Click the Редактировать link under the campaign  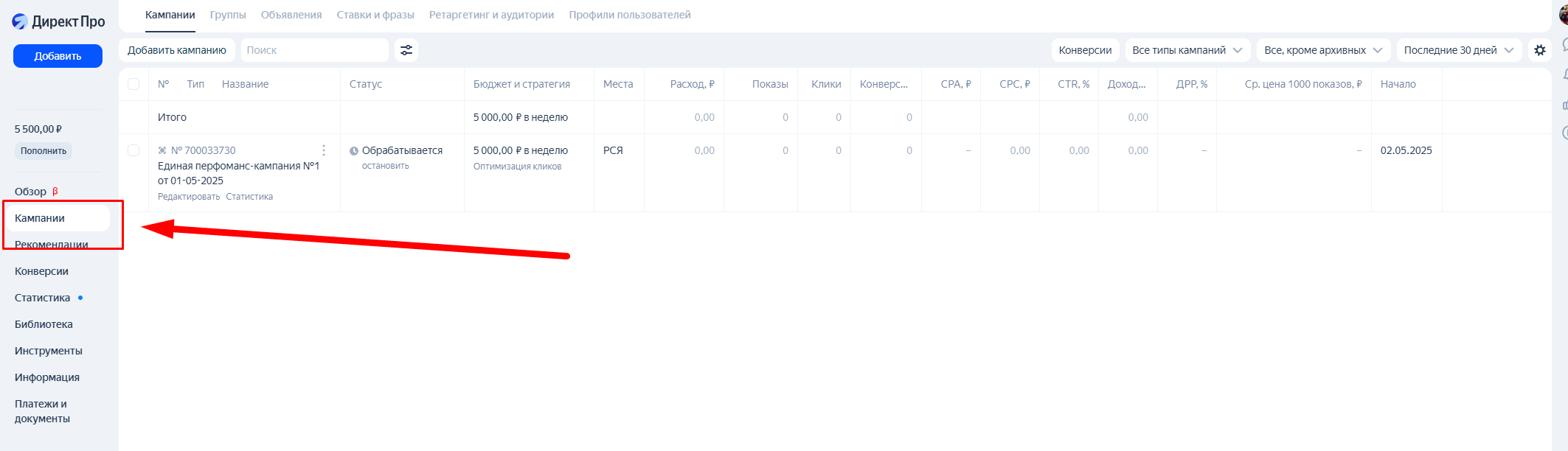point(189,197)
